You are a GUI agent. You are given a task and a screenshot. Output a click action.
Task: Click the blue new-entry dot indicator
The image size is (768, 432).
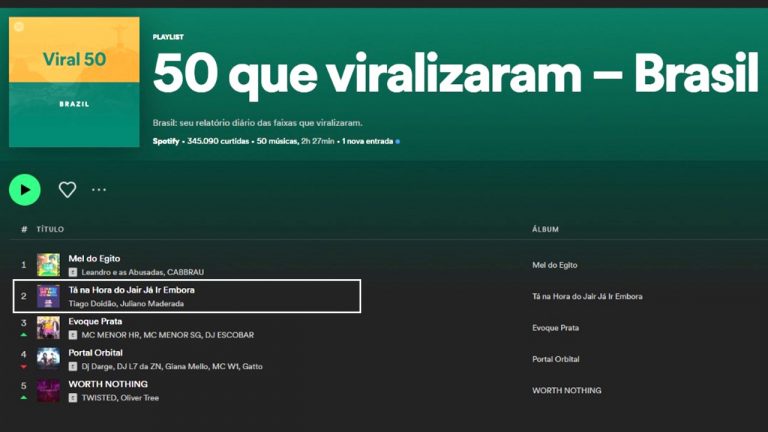click(x=398, y=142)
